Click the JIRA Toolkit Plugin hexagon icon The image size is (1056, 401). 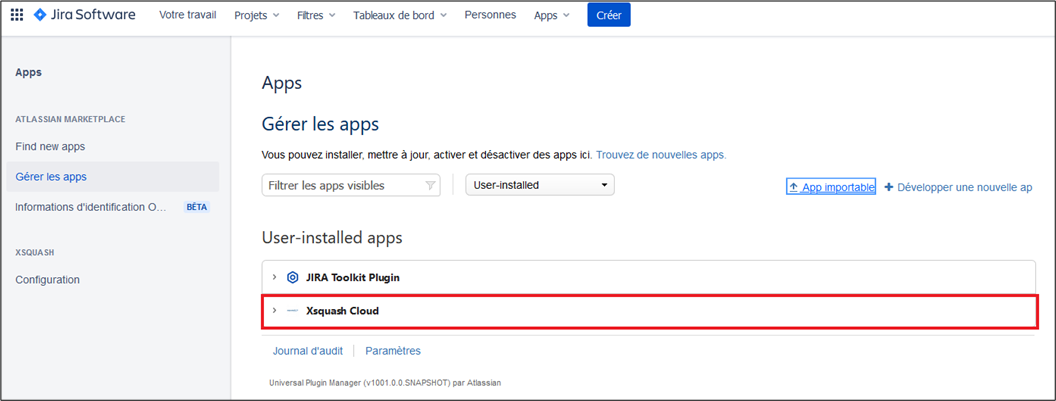tap(292, 277)
